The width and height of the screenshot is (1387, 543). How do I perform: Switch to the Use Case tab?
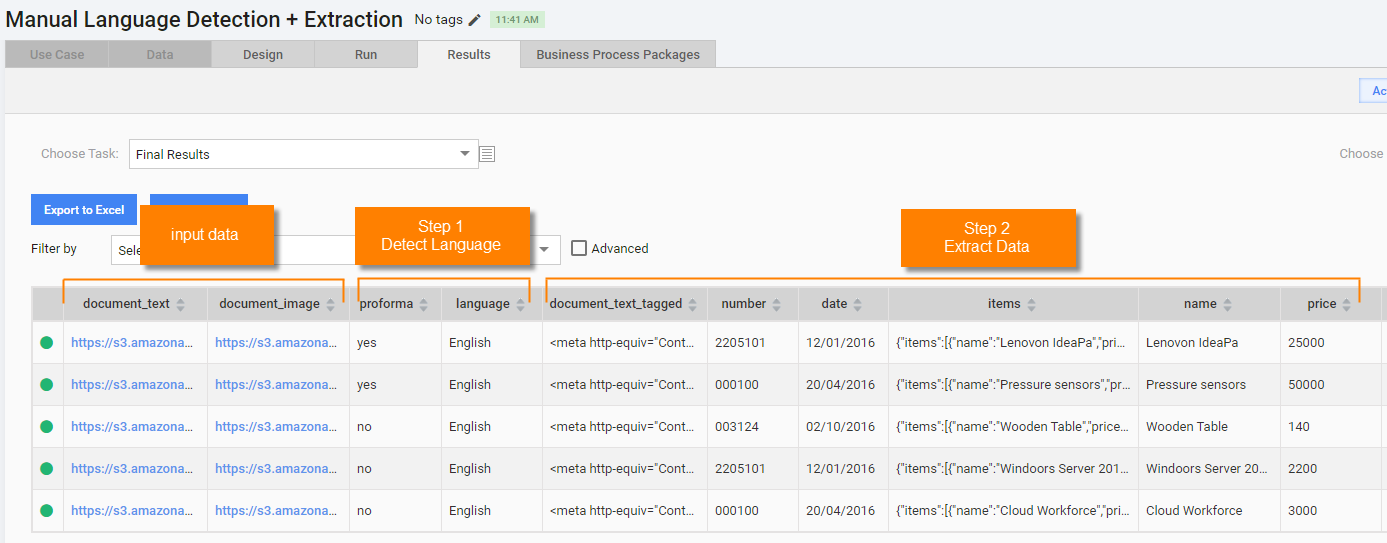(x=57, y=54)
